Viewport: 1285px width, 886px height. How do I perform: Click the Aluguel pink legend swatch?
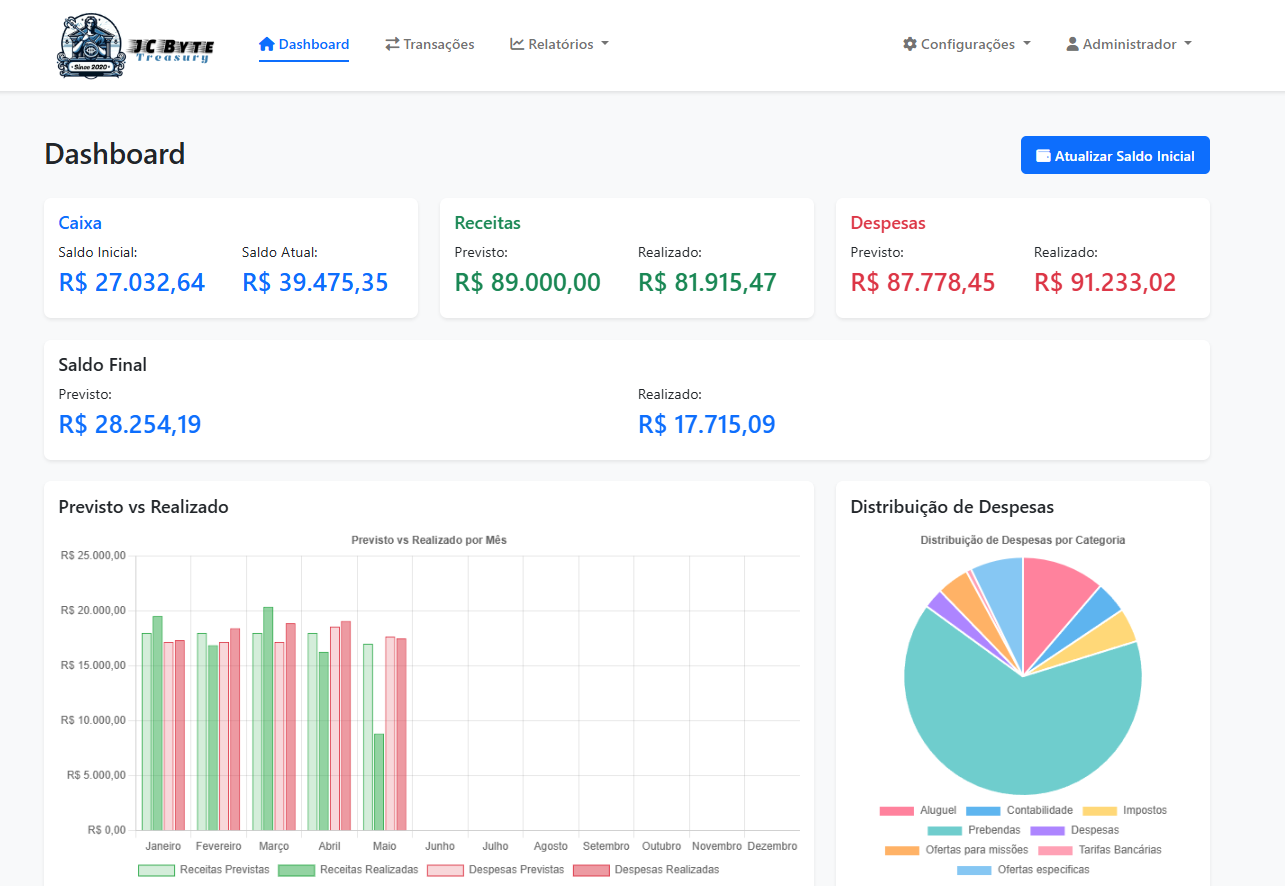click(x=896, y=811)
